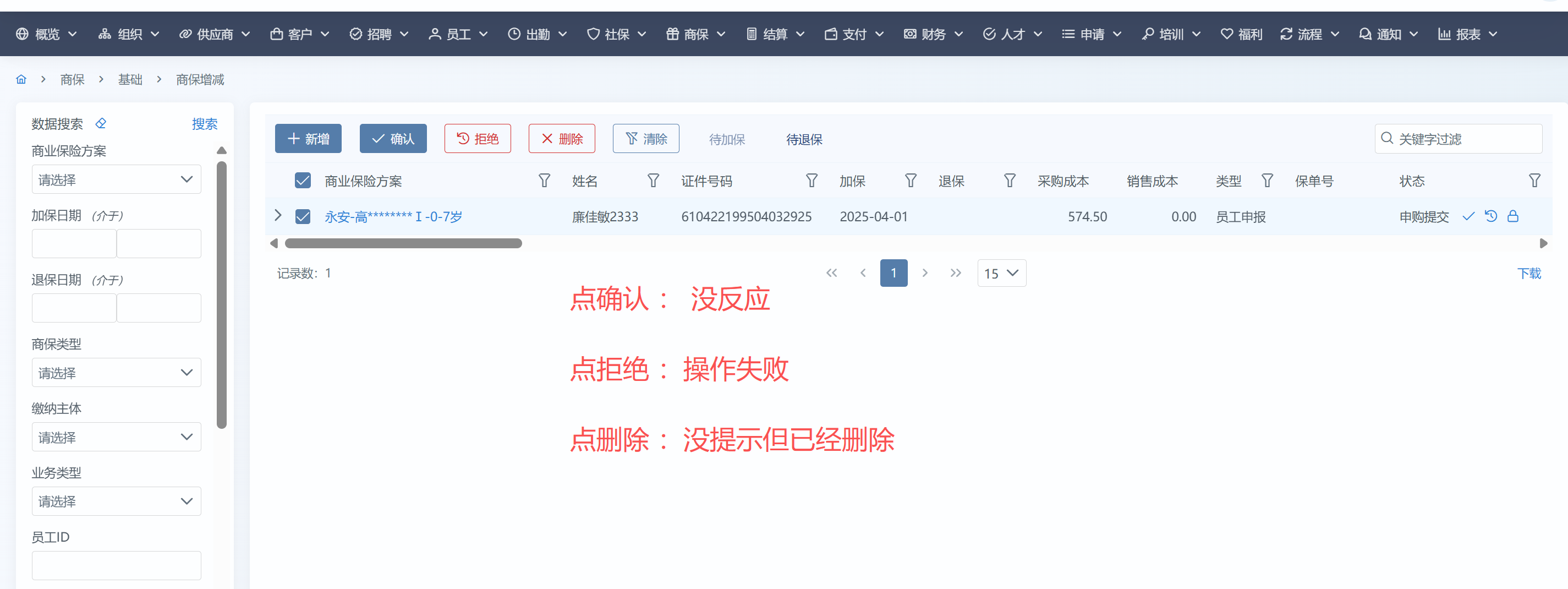Image resolution: width=1568 pixels, height=589 pixels.
Task: Click the row's checkmark confirm icon
Action: (1468, 216)
